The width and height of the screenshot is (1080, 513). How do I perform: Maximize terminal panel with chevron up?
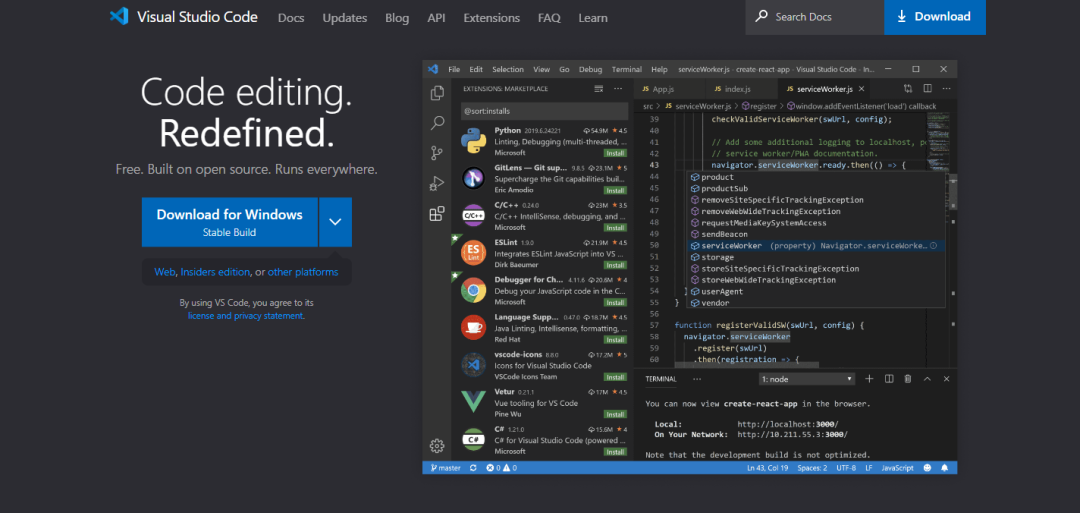[x=927, y=379]
